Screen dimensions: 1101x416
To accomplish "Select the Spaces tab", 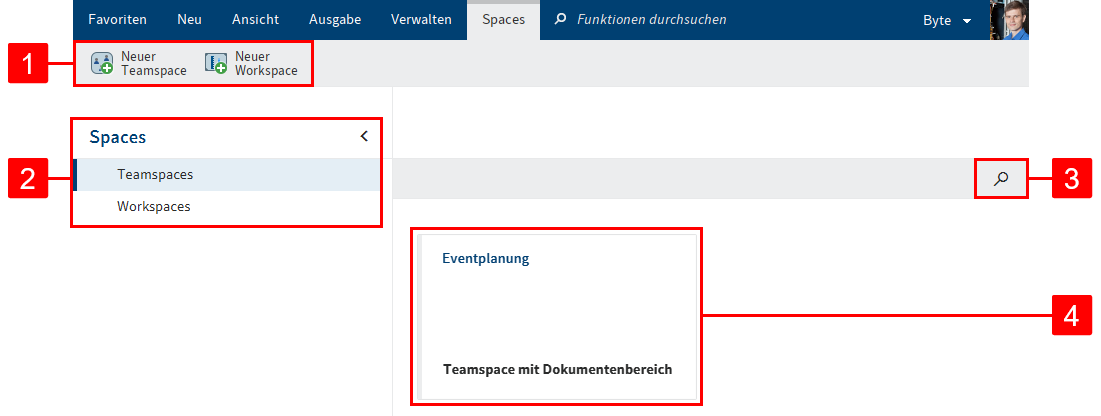I will tap(503, 20).
